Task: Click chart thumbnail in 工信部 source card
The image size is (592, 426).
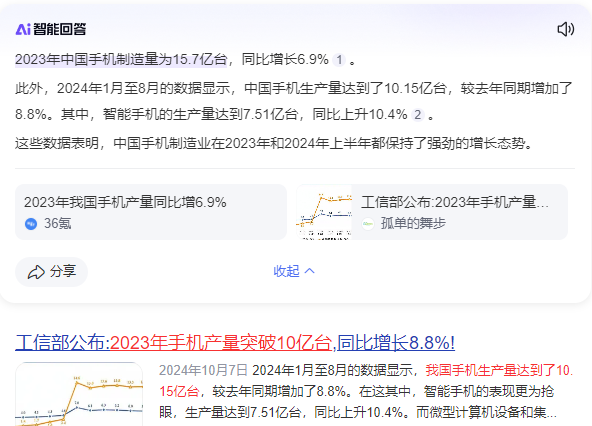Action: click(x=324, y=212)
